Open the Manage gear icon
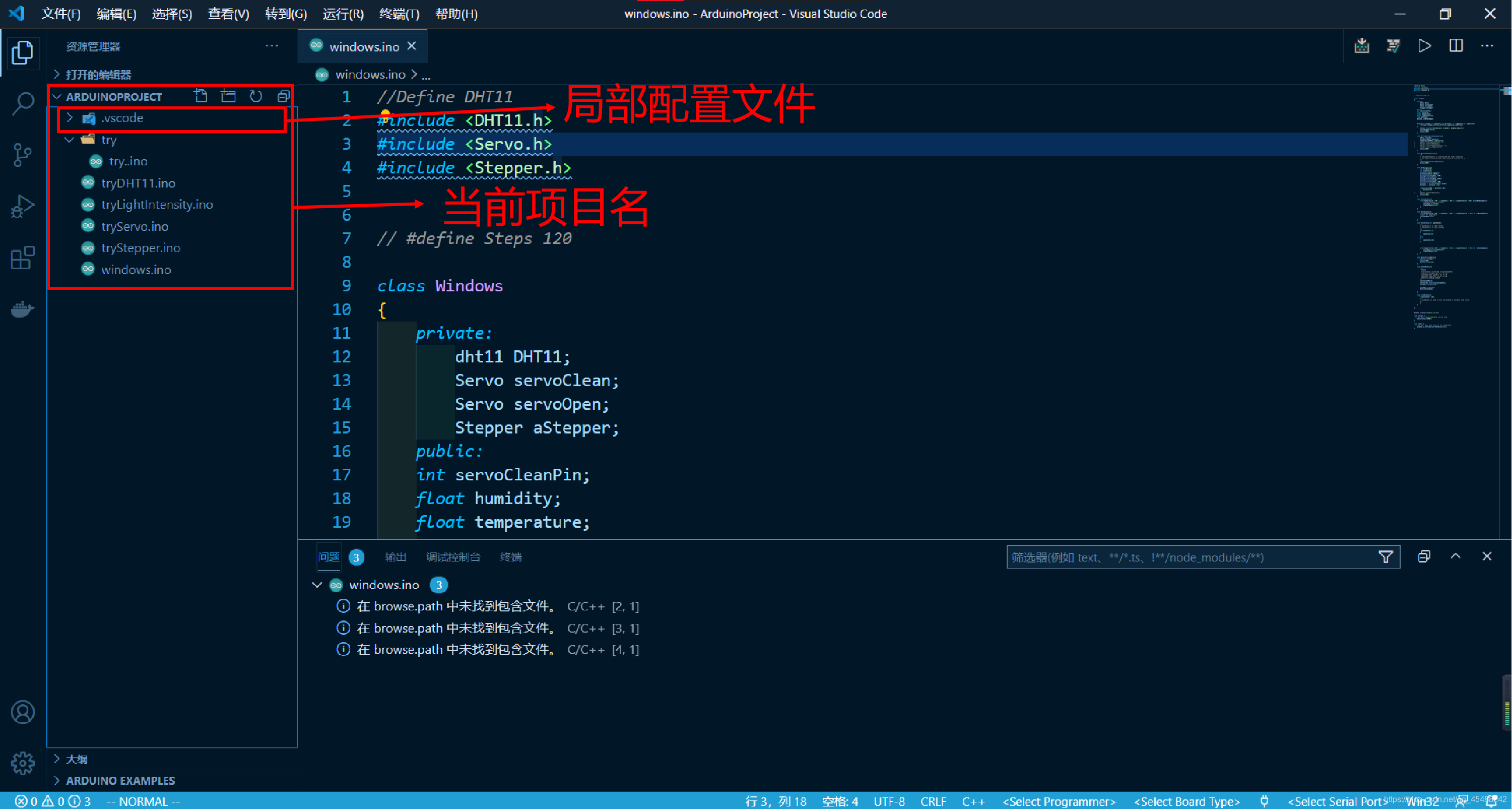 (x=22, y=763)
